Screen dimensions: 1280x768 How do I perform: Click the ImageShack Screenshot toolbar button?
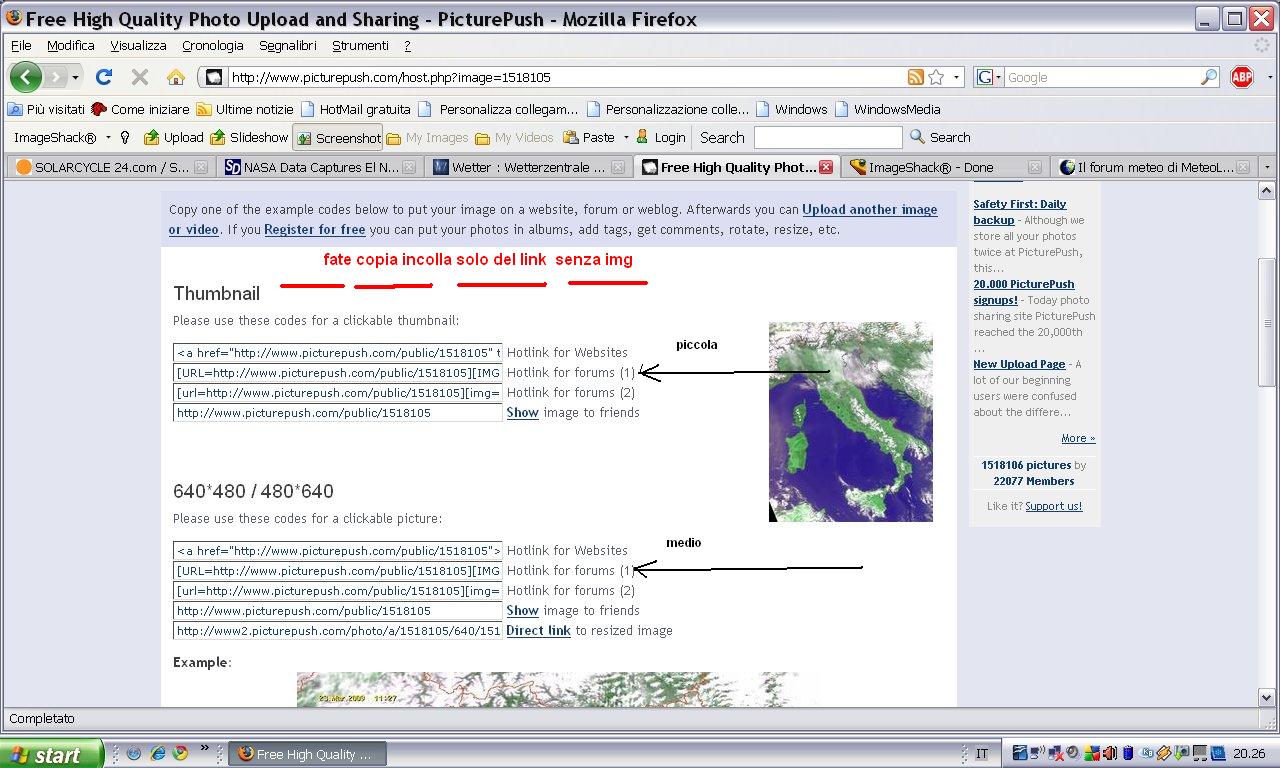tap(339, 138)
